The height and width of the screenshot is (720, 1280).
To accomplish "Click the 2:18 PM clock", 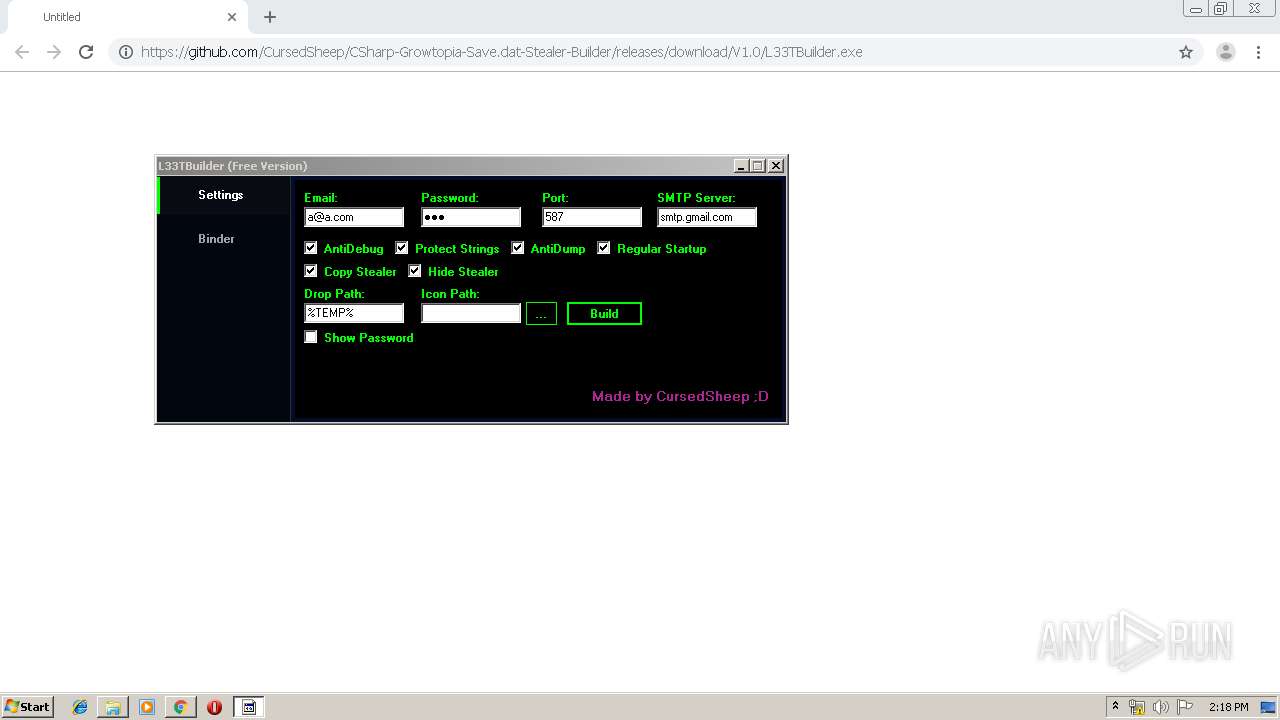I will pyautogui.click(x=1228, y=707).
